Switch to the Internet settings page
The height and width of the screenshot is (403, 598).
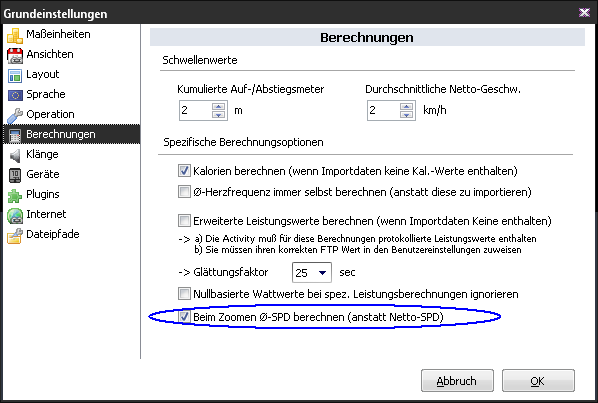(x=46, y=215)
